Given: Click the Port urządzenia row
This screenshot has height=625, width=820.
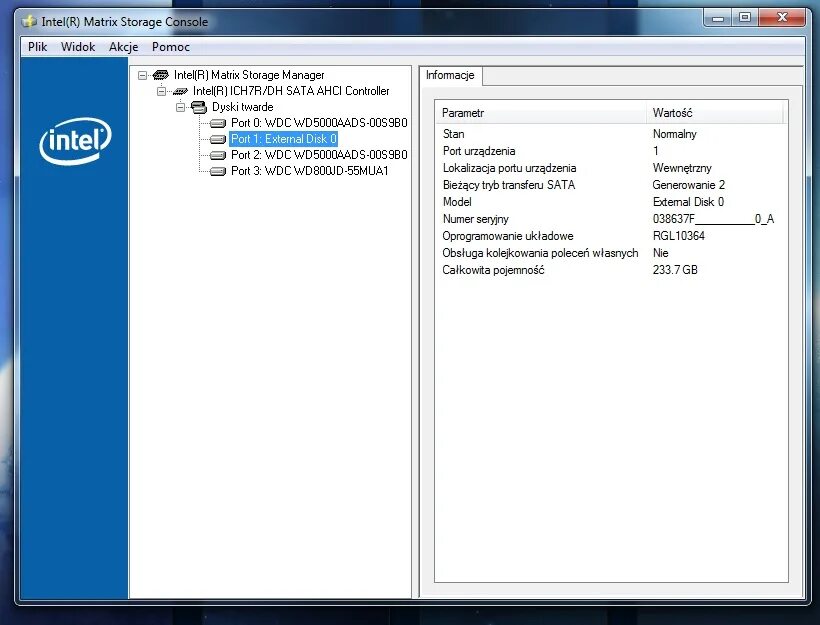Looking at the screenshot, I should click(611, 151).
